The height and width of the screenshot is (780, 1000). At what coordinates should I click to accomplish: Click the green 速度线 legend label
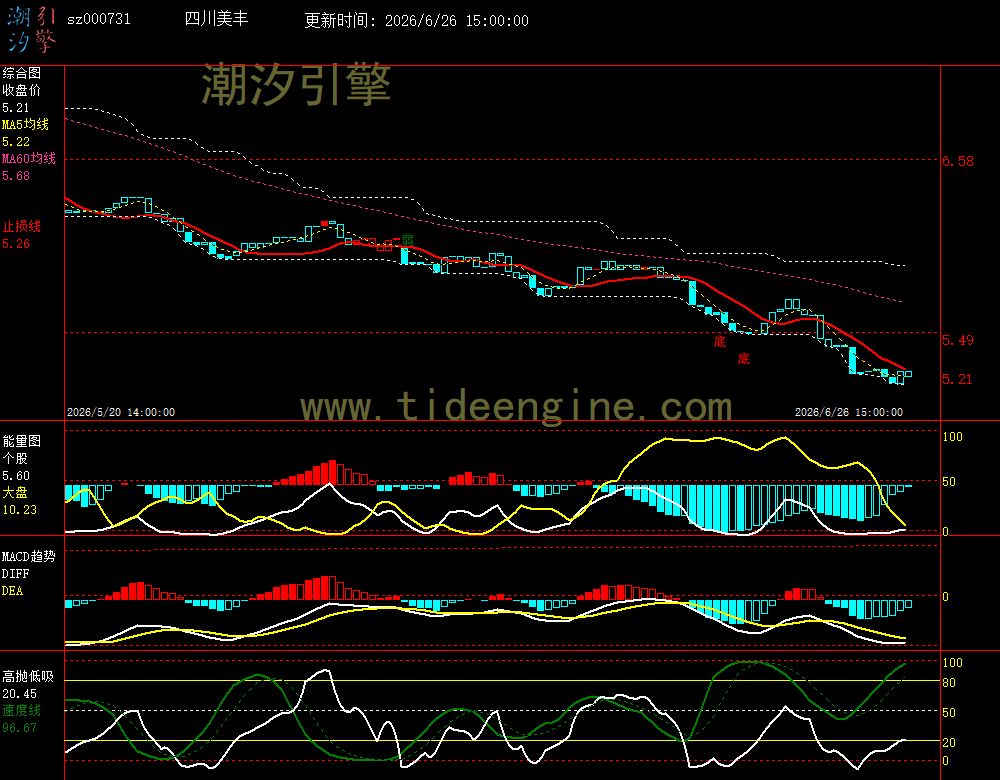pos(22,710)
